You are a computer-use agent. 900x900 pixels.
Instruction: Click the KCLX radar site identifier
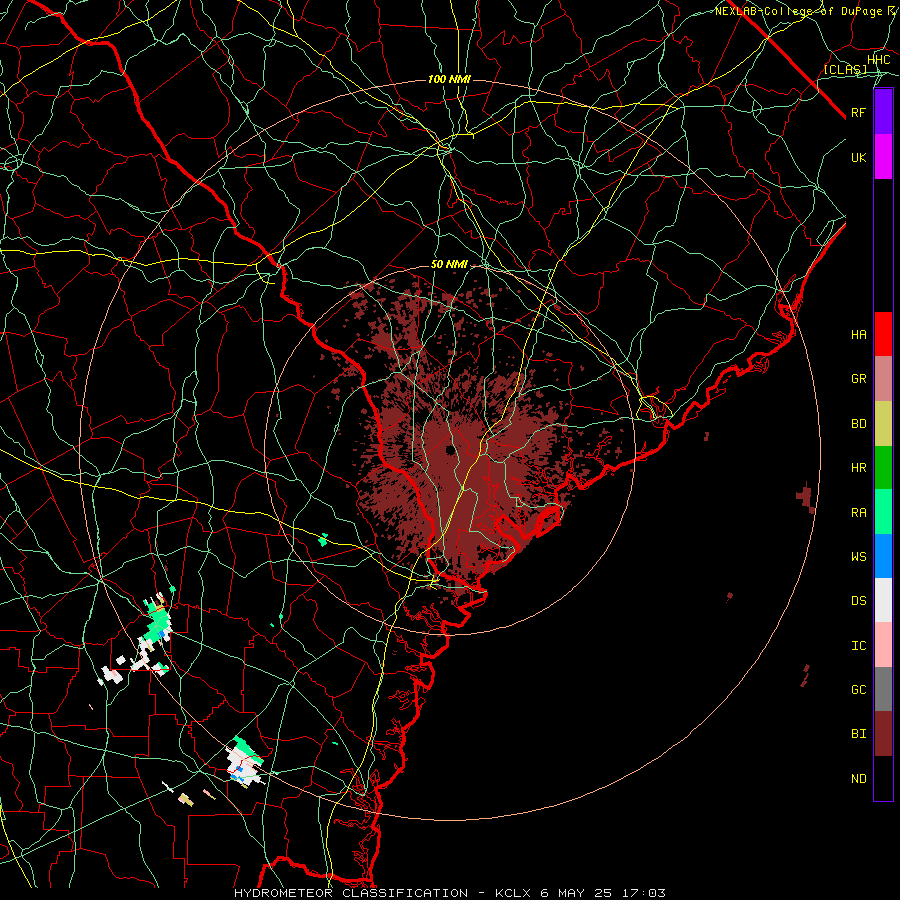[x=513, y=893]
